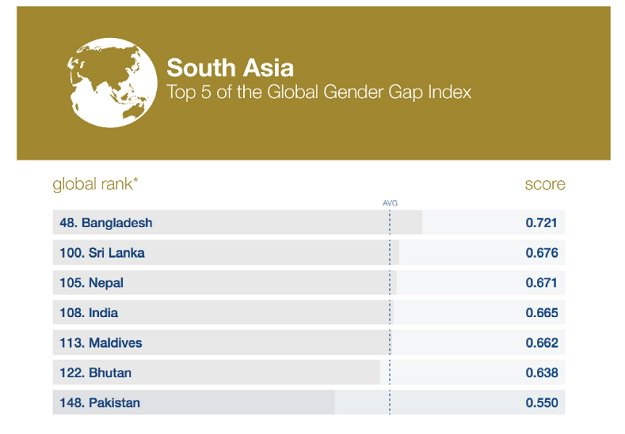Click the Global Gender Gap Index subtitle

coord(319,92)
